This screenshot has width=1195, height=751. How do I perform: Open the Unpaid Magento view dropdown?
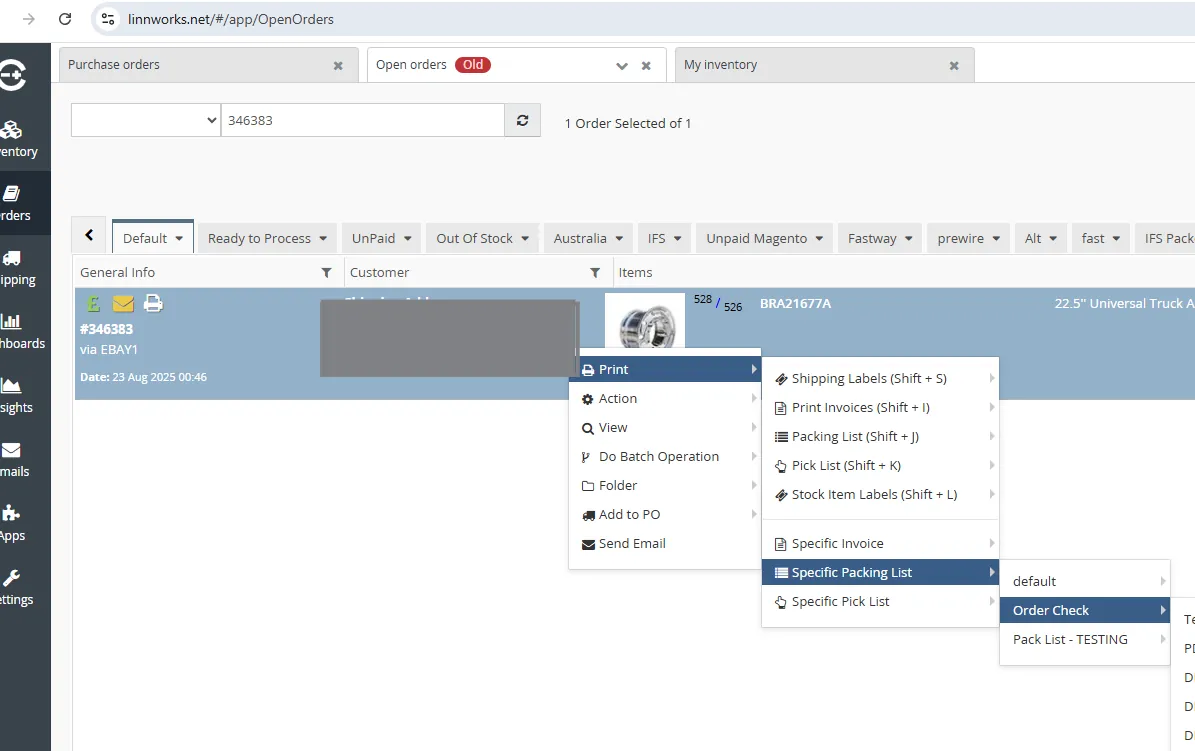[819, 239]
